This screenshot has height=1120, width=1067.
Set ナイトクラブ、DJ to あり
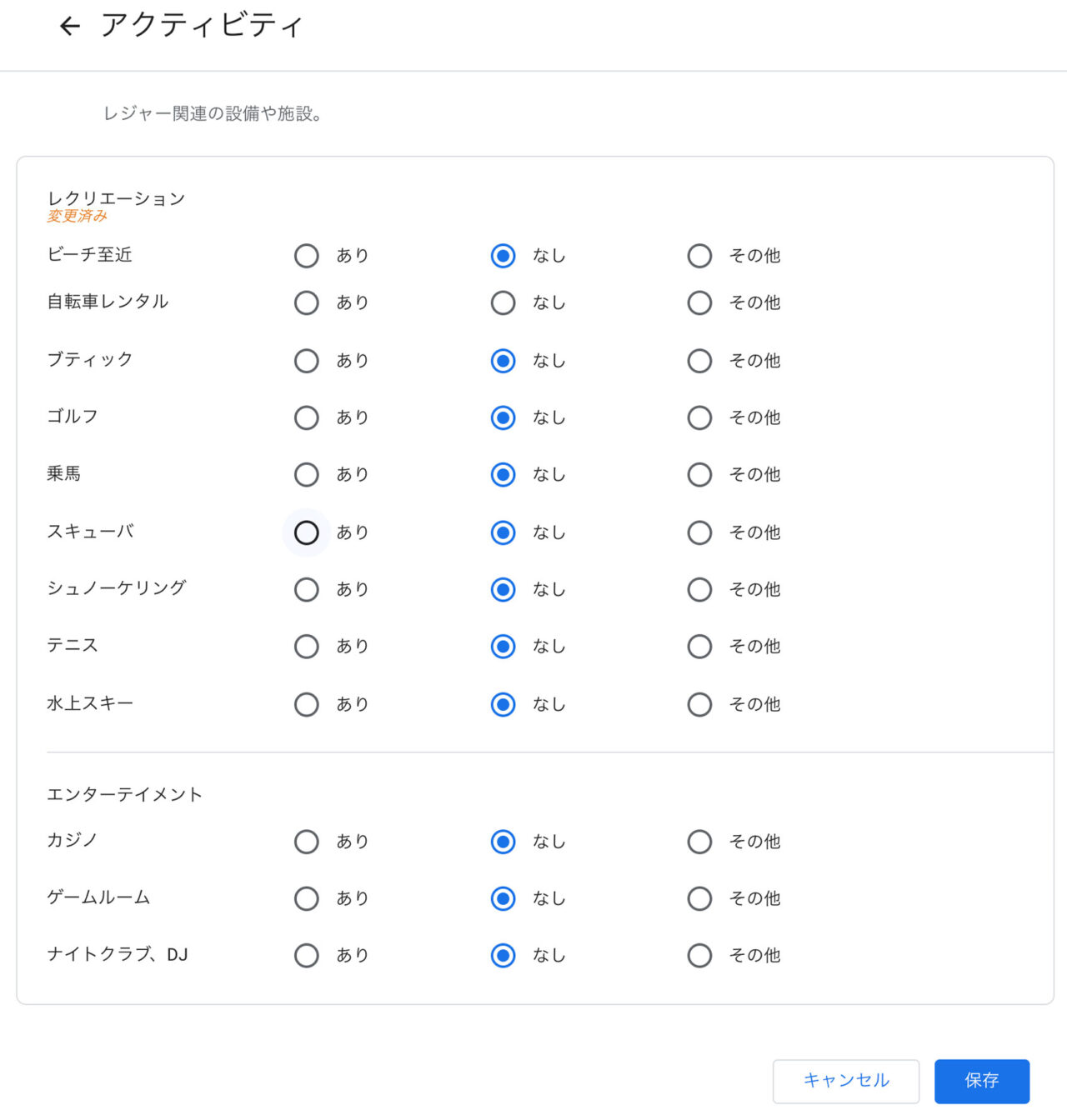coord(307,955)
